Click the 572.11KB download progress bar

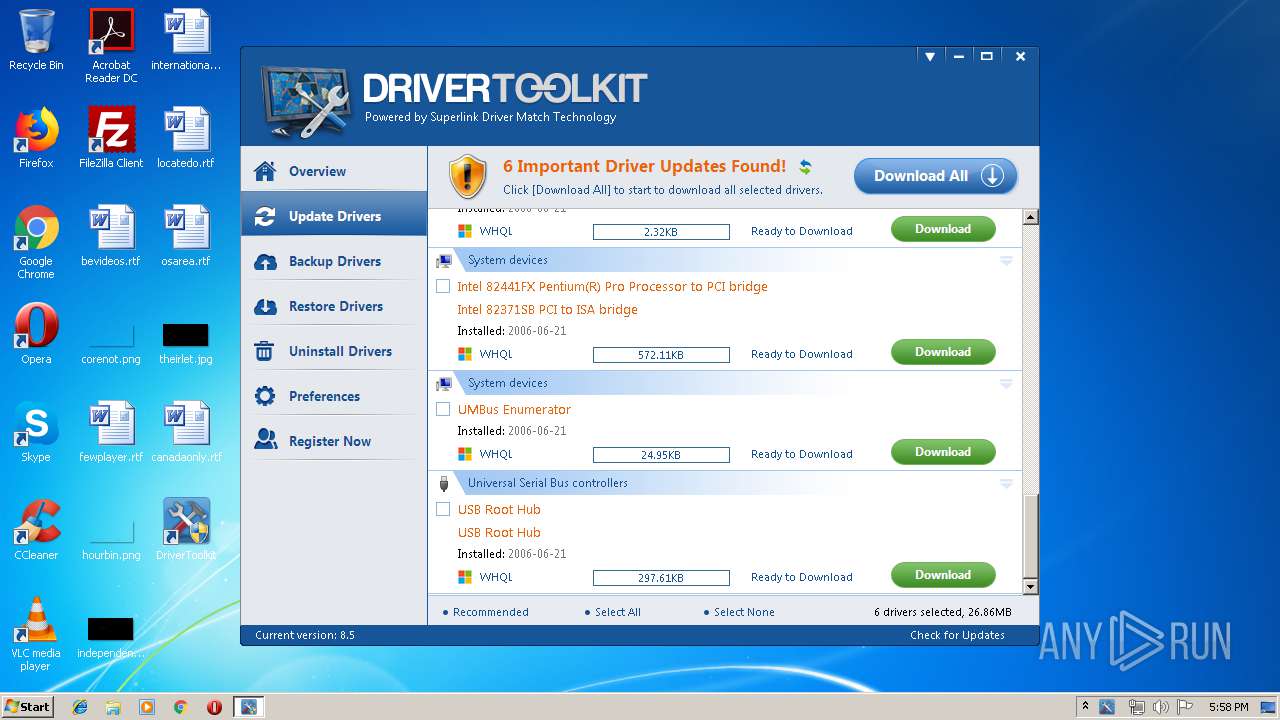click(661, 355)
